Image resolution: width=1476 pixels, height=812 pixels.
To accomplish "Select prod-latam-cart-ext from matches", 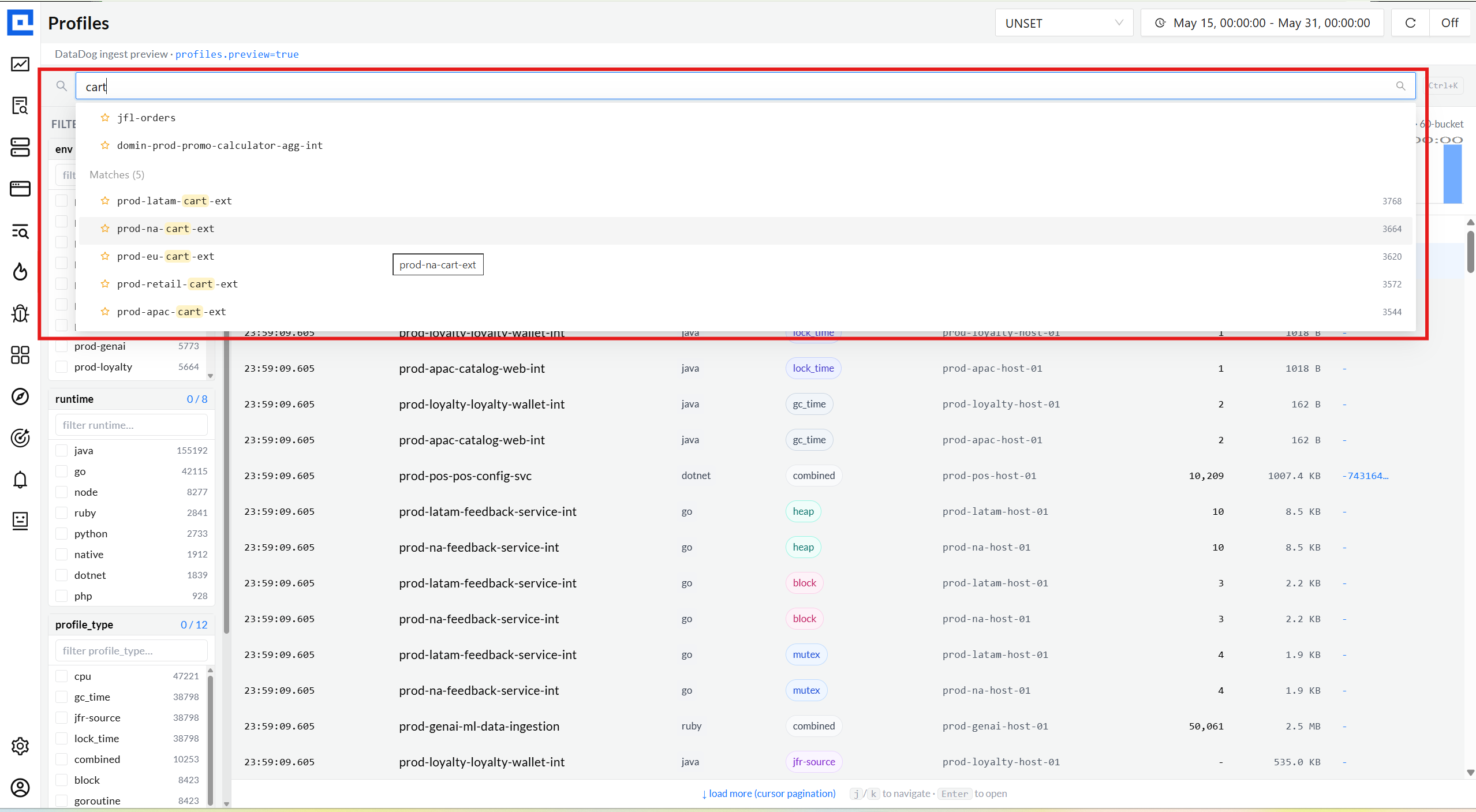I will [x=745, y=201].
